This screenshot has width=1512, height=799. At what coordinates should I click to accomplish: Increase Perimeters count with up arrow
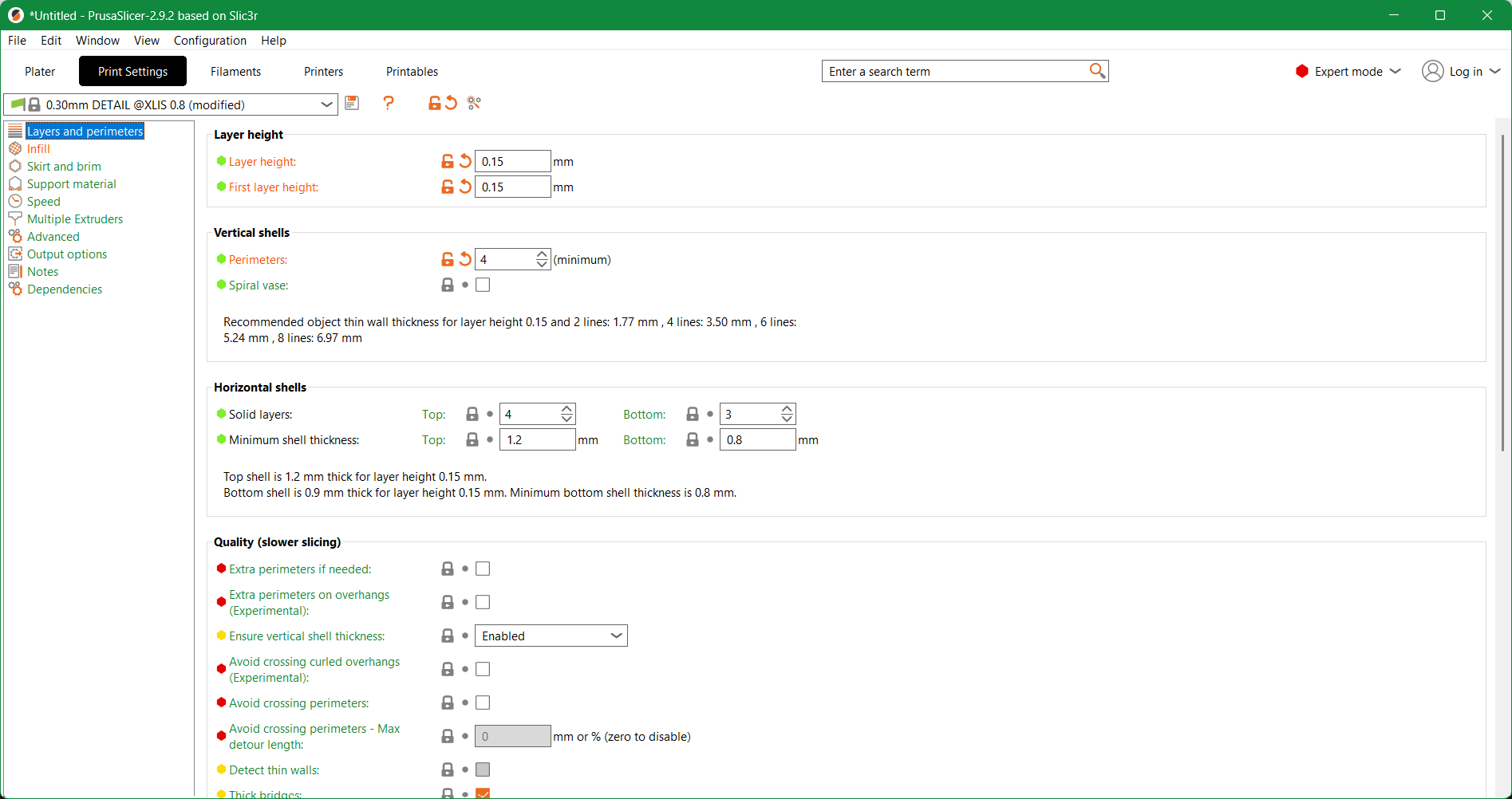tap(542, 254)
